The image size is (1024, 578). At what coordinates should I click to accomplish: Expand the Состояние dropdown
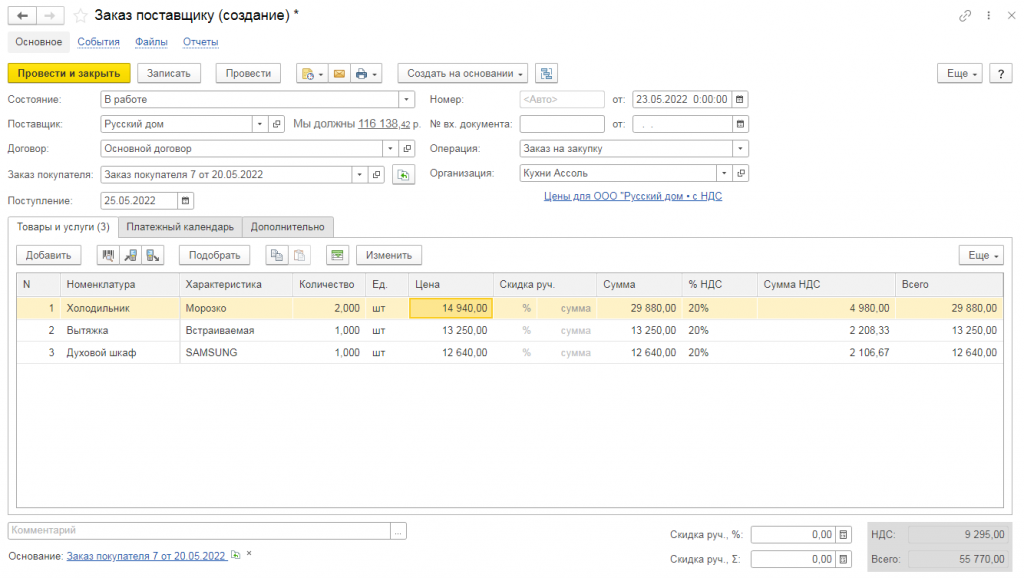pos(406,99)
